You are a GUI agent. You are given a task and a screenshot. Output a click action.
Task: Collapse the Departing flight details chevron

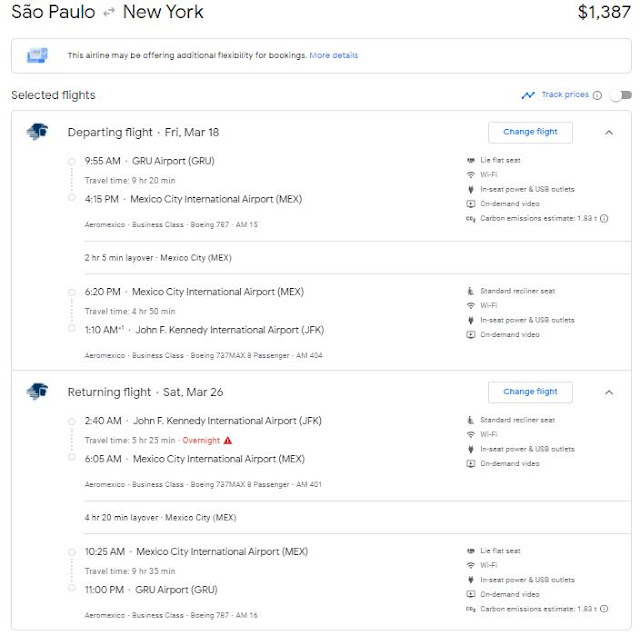tap(609, 133)
